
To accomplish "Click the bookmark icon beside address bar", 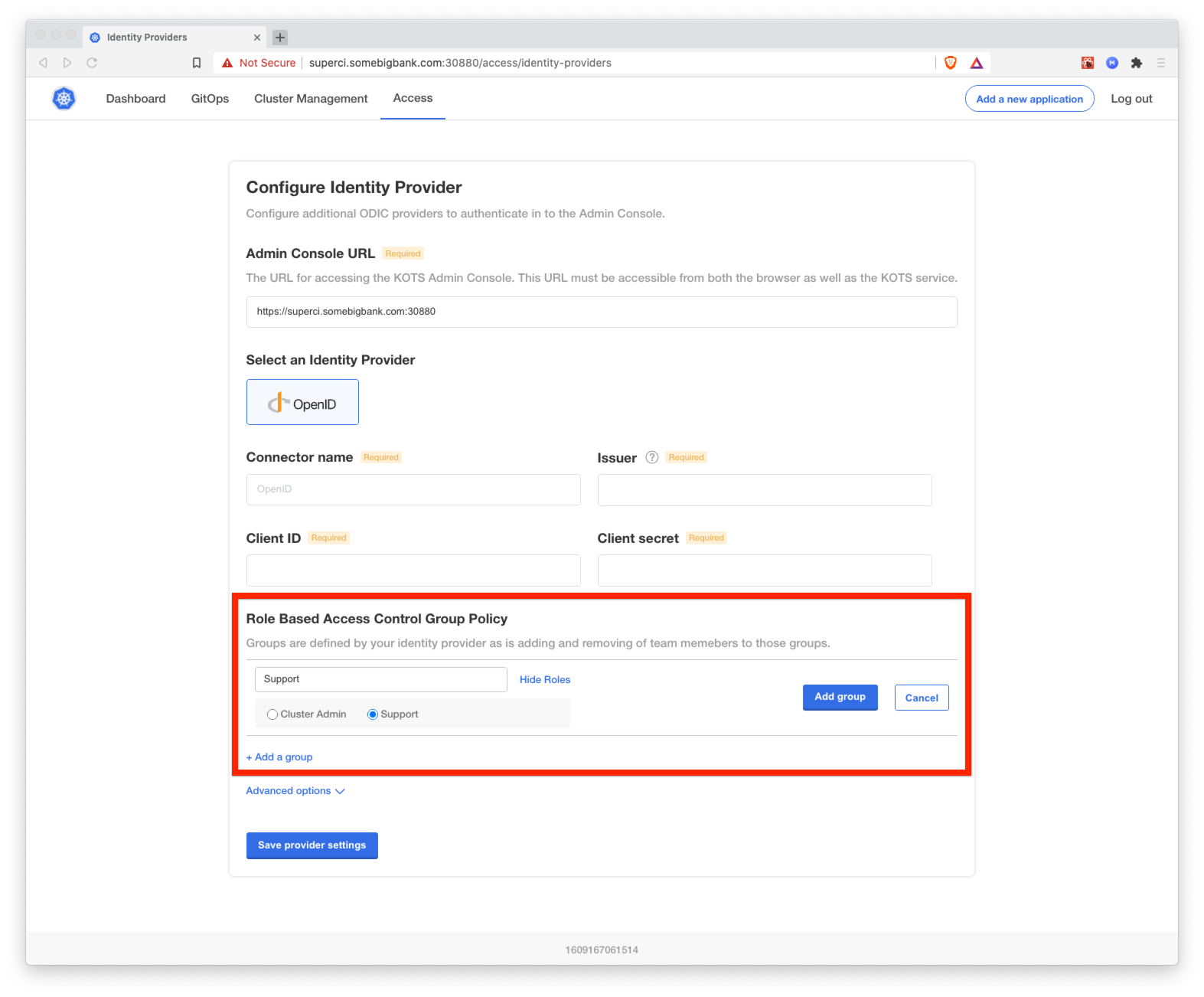I will (x=197, y=63).
